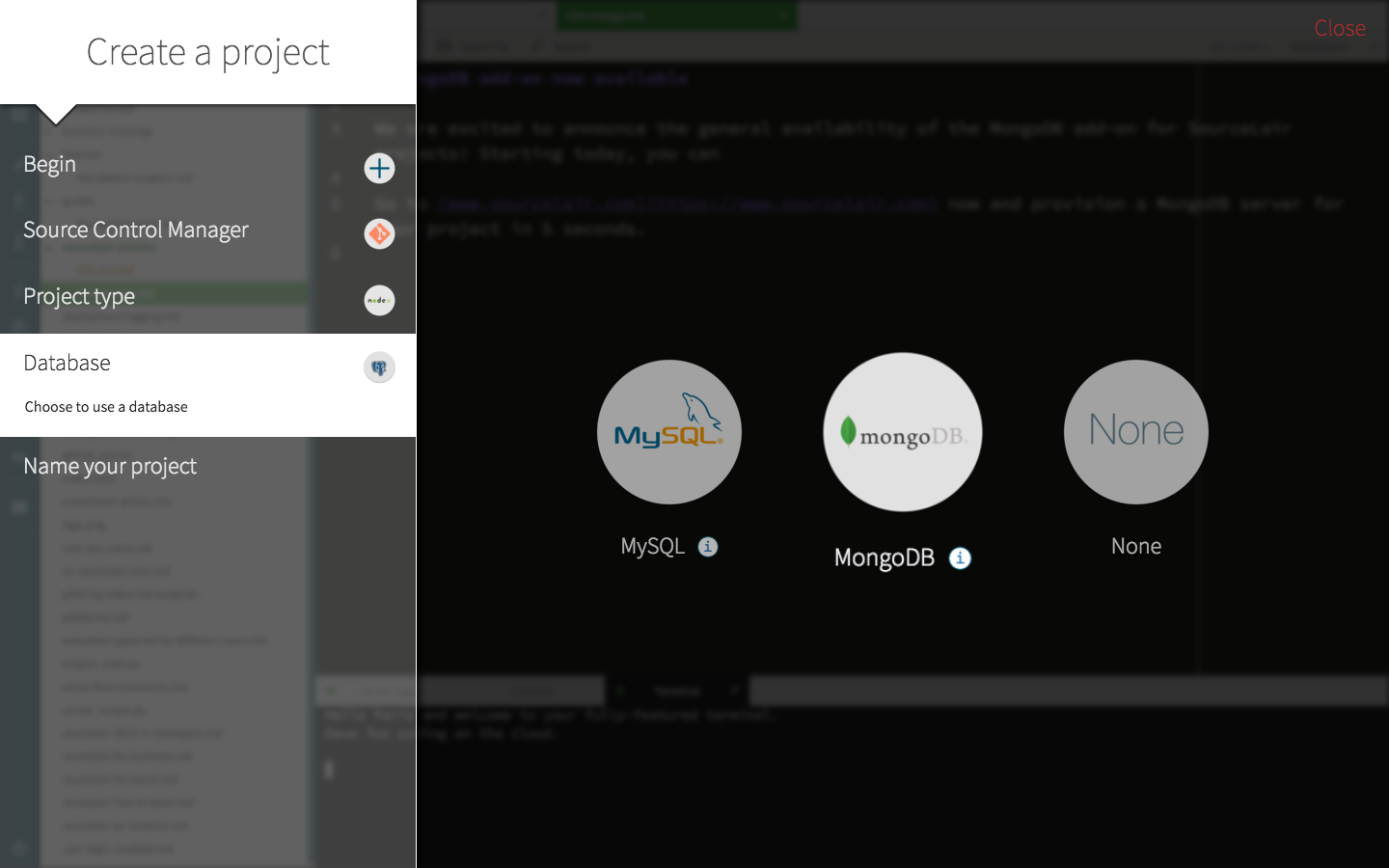Switch to the Terminal tab
Viewport: 1389px width, 868px height.
pyautogui.click(x=677, y=691)
